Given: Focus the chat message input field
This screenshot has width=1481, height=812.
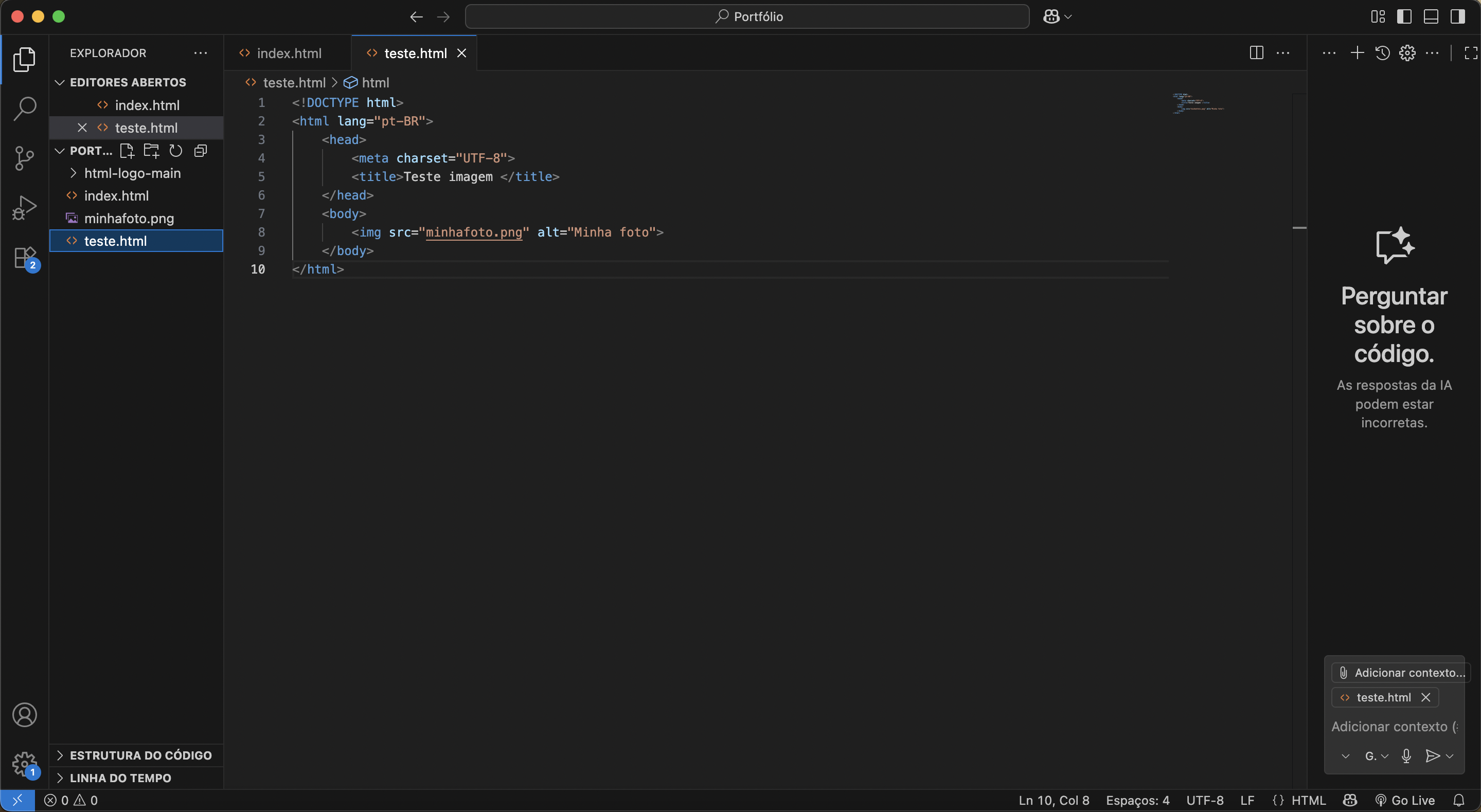Looking at the screenshot, I should click(x=1394, y=726).
